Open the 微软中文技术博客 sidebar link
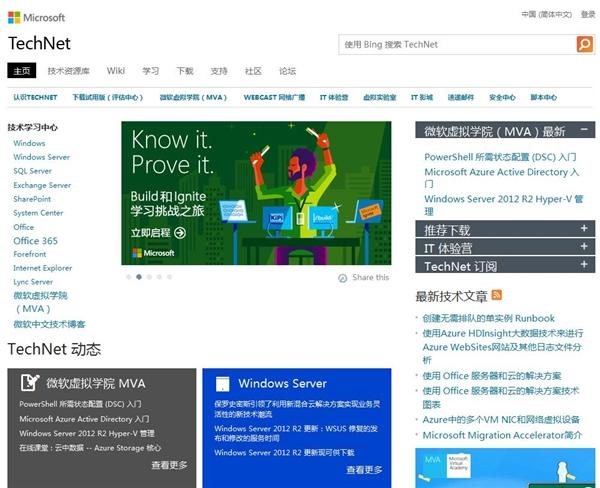Viewport: 600px width, 488px height. (x=49, y=324)
